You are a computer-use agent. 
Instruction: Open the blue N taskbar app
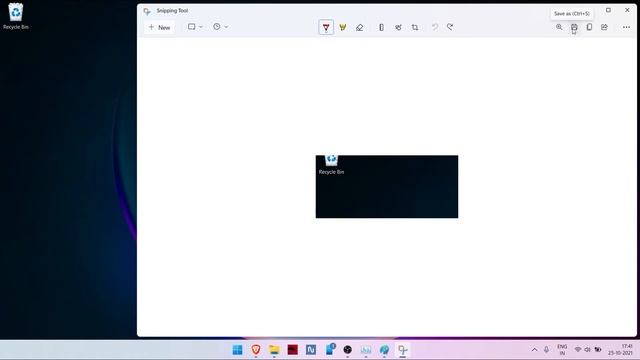click(x=311, y=350)
